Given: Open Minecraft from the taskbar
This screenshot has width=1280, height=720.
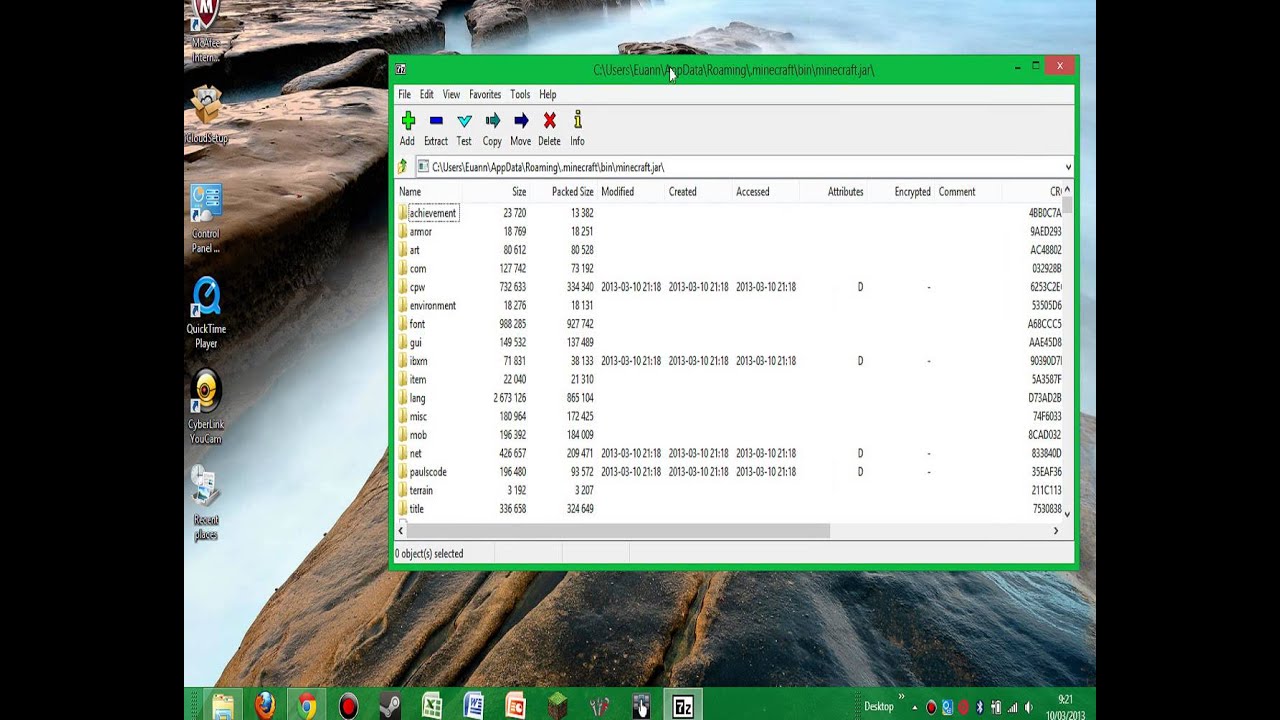Looking at the screenshot, I should point(558,706).
